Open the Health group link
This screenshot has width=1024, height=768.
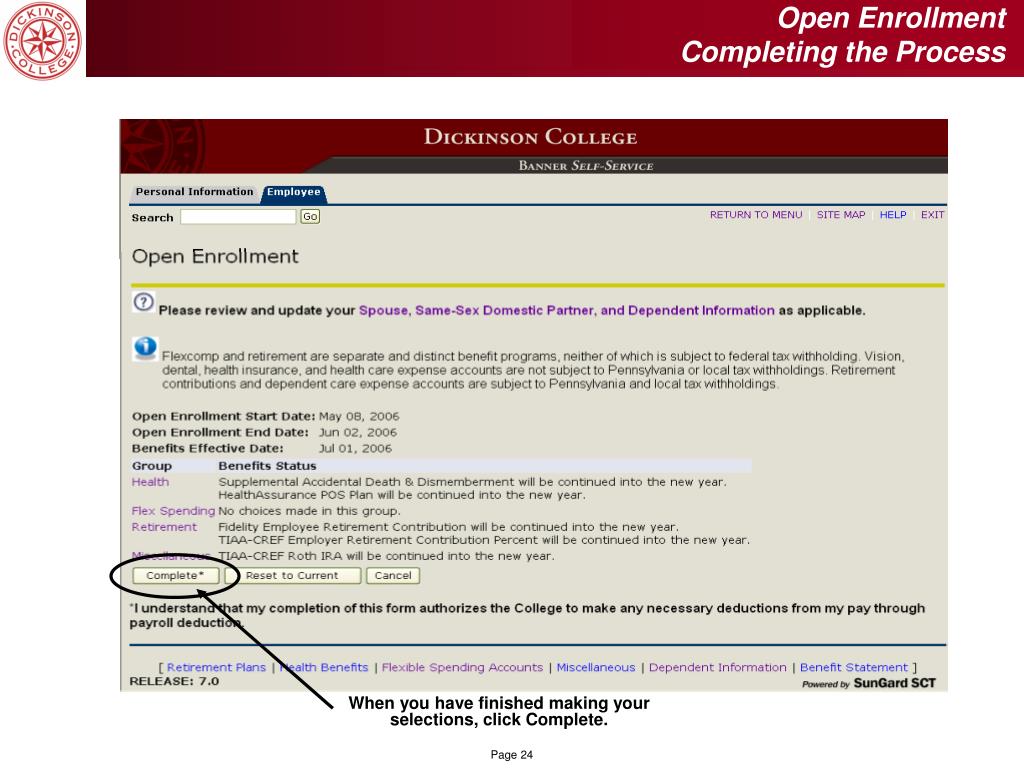150,482
